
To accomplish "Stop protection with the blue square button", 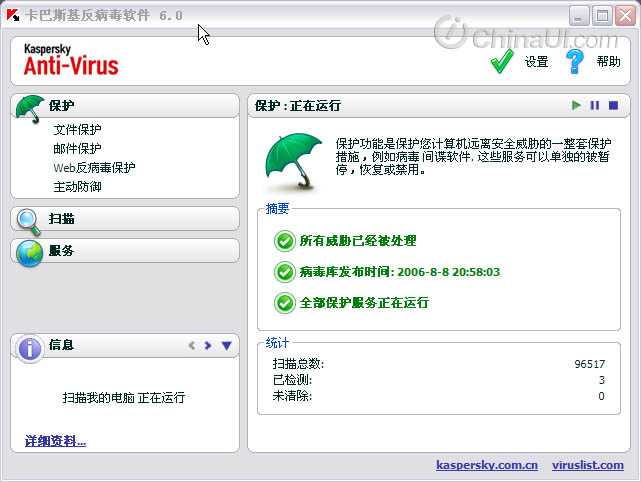I will click(613, 105).
